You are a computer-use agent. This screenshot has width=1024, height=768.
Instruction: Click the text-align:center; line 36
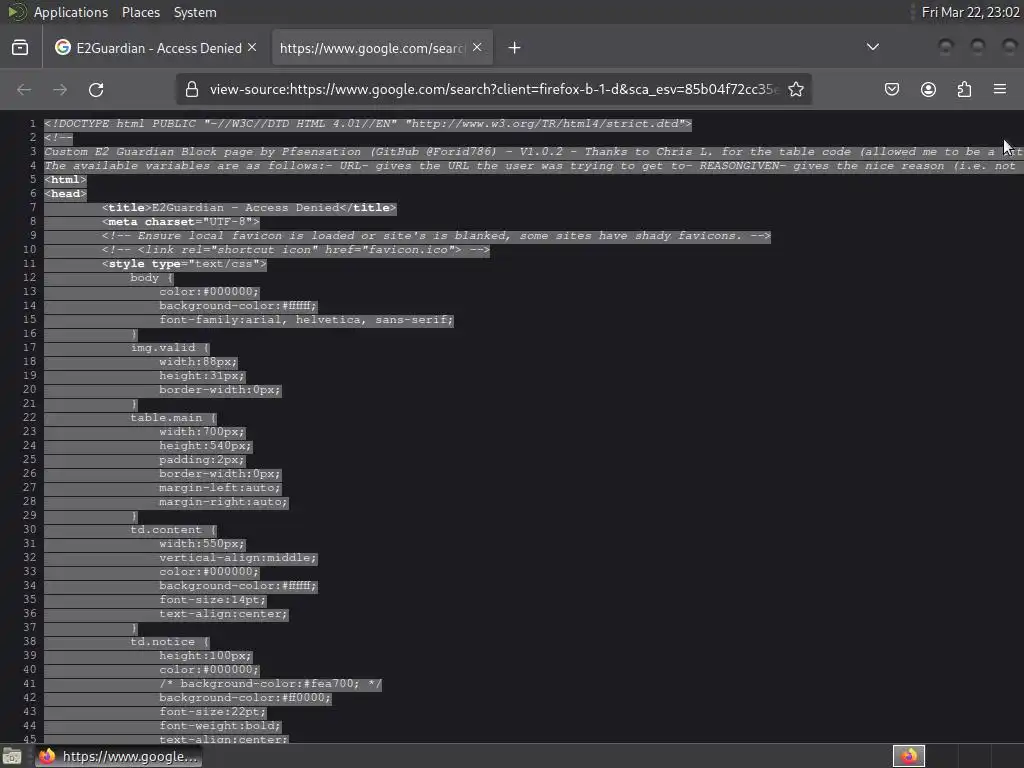coord(223,613)
